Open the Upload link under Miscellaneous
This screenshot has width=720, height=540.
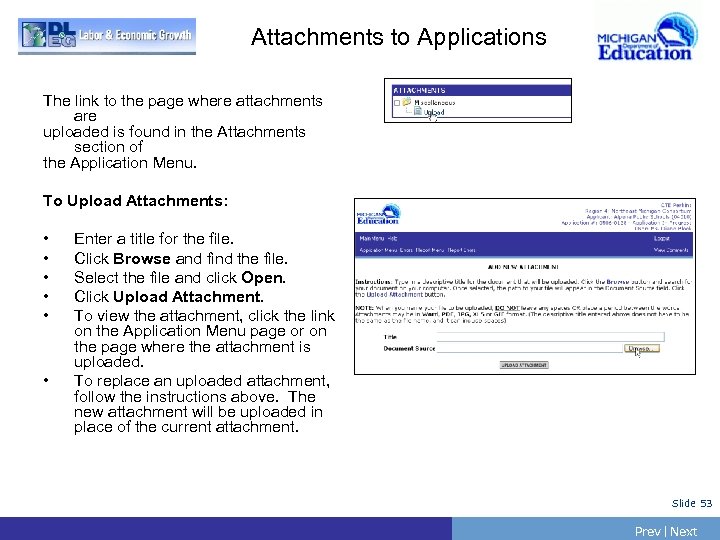pos(434,112)
